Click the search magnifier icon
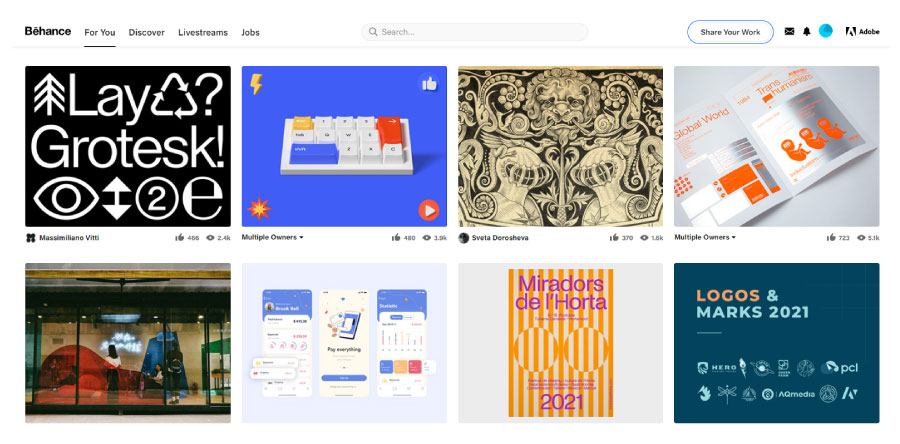The image size is (900, 444). [x=373, y=32]
